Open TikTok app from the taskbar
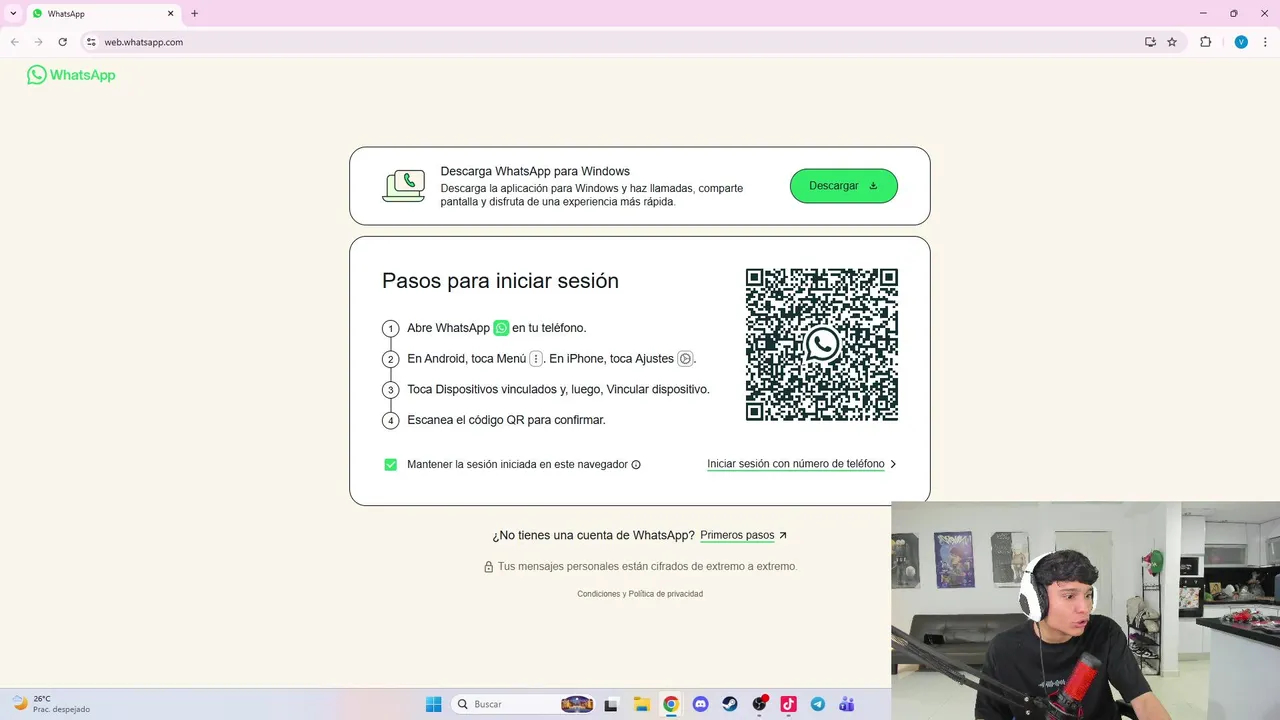 tap(788, 704)
